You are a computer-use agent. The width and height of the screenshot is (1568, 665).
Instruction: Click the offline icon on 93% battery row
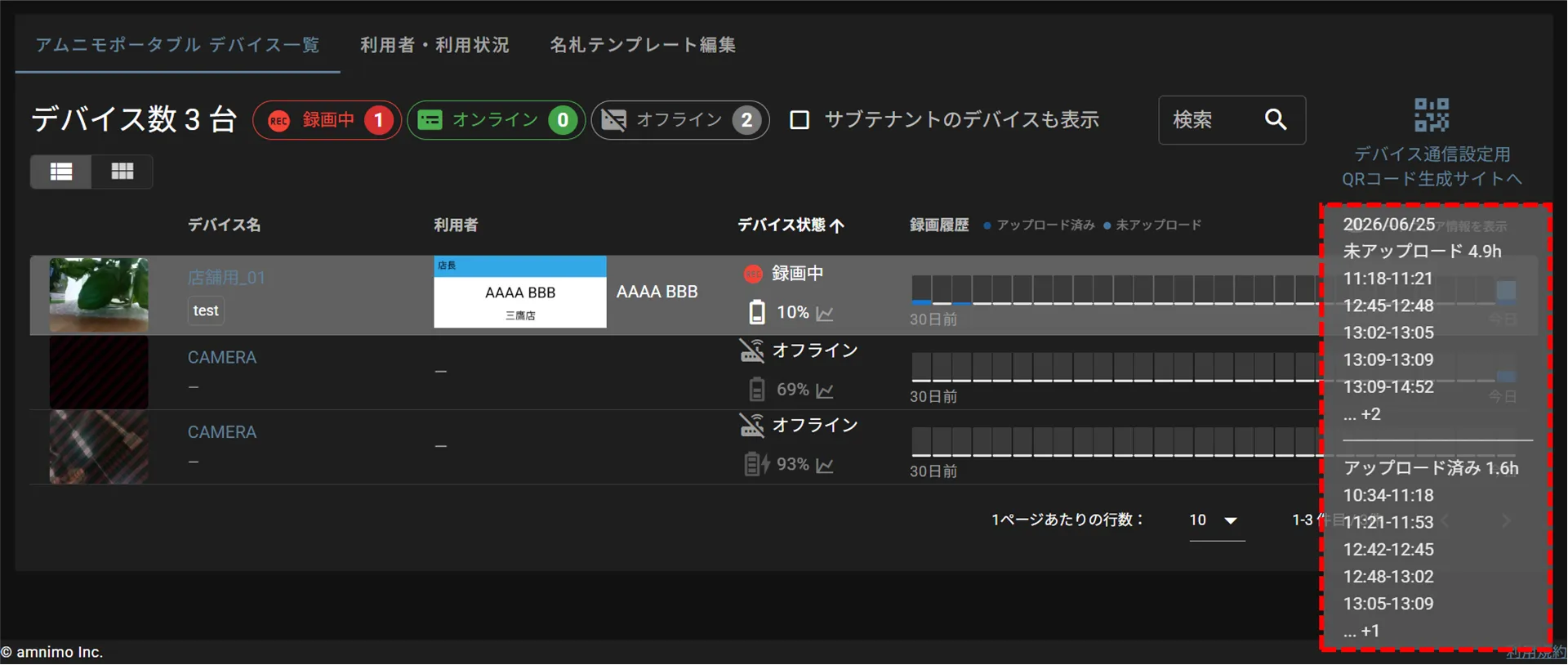point(751,425)
